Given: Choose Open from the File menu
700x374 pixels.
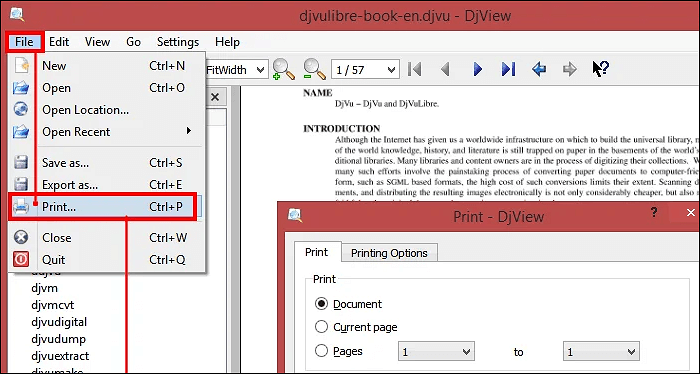Looking at the screenshot, I should tap(107, 88).
